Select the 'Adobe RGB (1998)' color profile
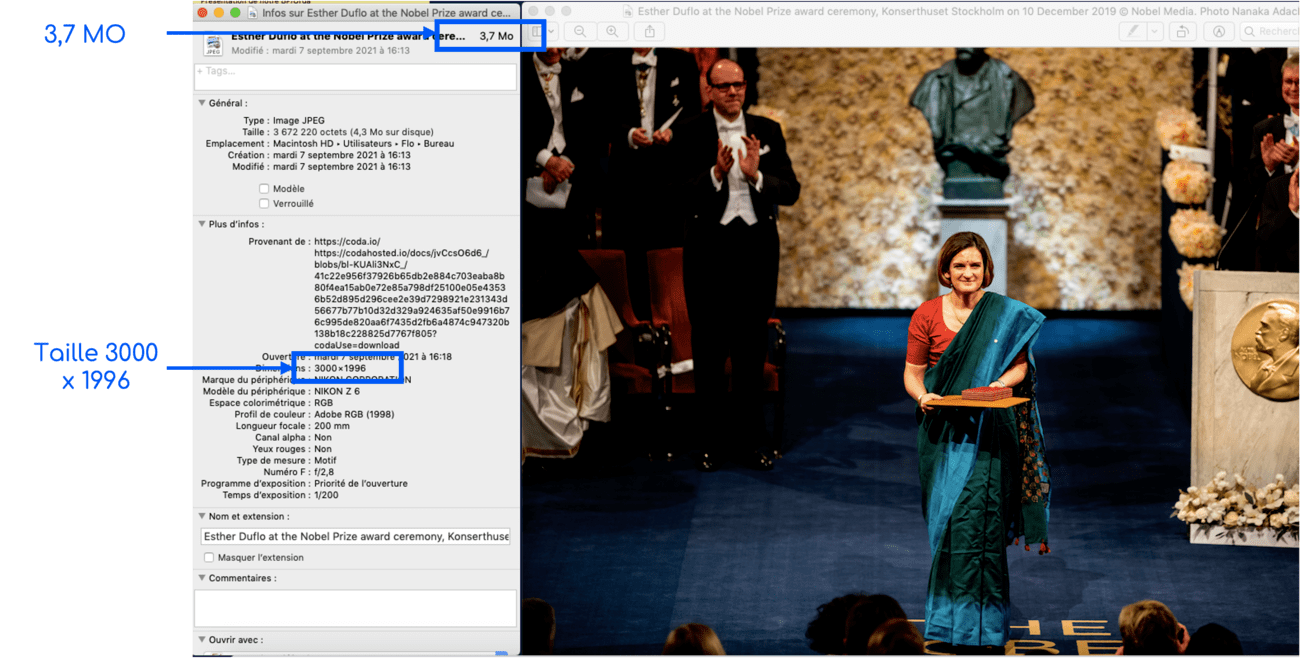The image size is (1300, 658). tap(354, 414)
